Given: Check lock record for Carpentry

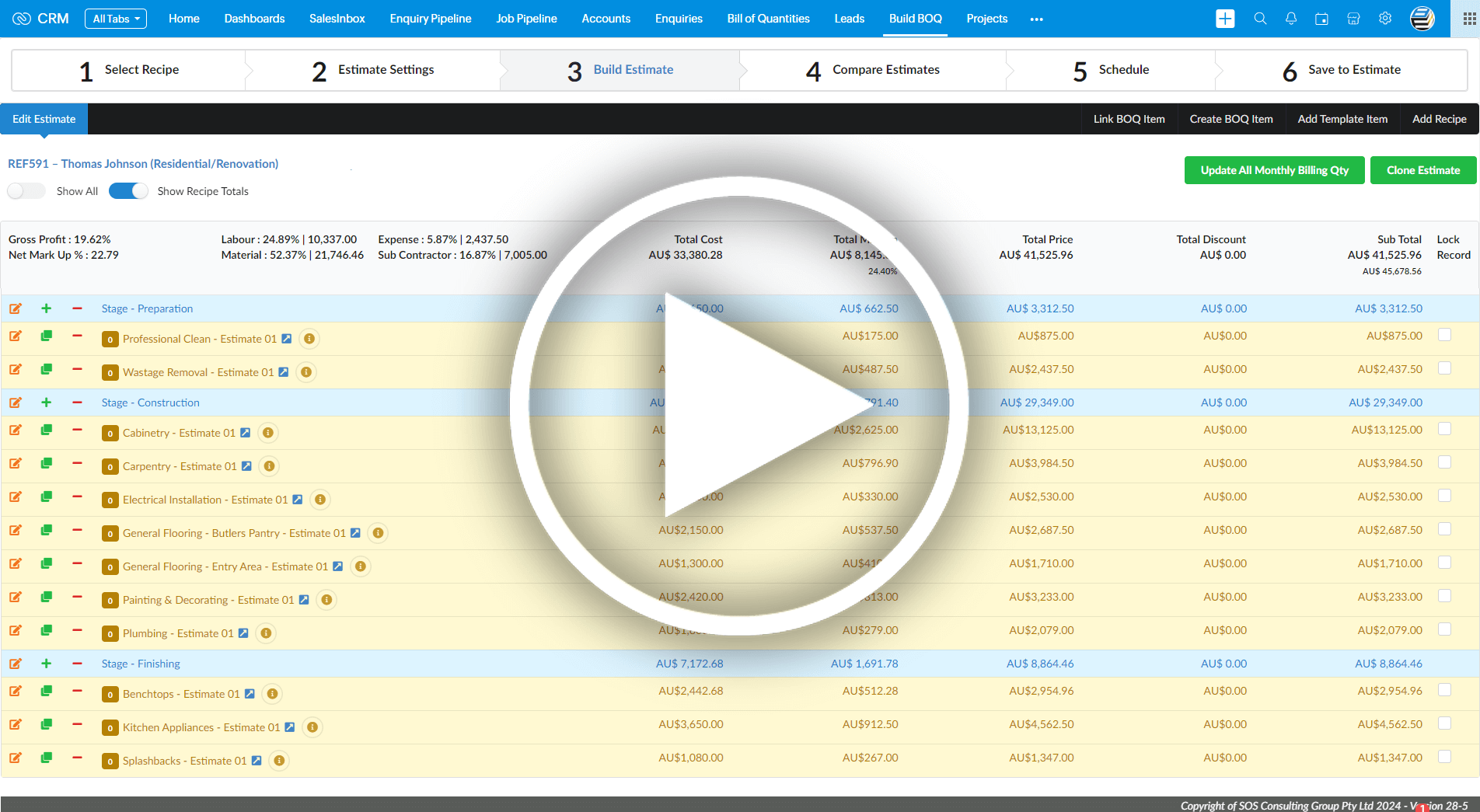Looking at the screenshot, I should 1444,462.
